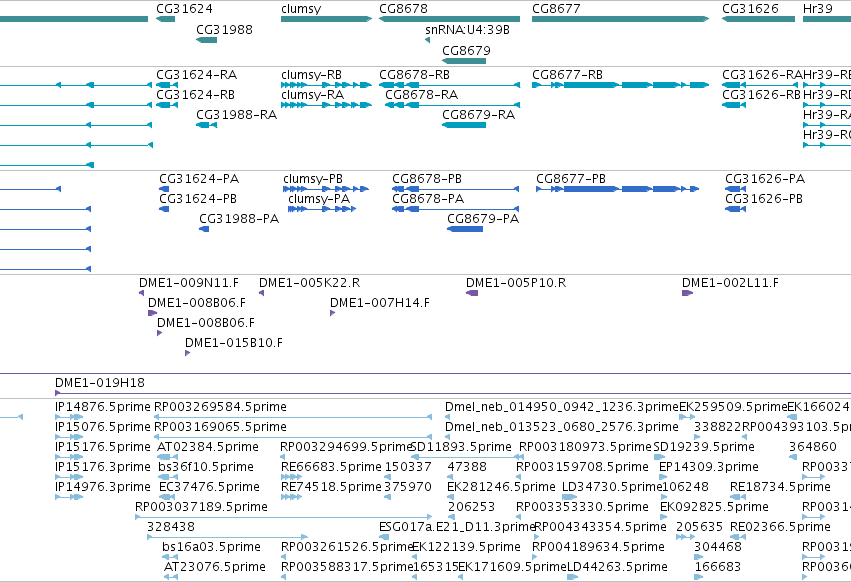Click protein label CG31624-PB
This screenshot has height=582, width=851.
coord(198,199)
